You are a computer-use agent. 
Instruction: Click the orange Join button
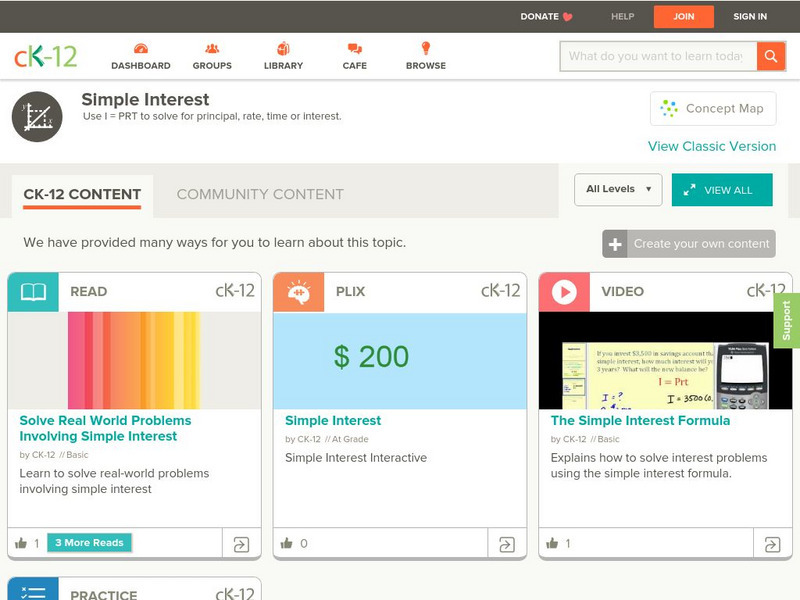[684, 17]
